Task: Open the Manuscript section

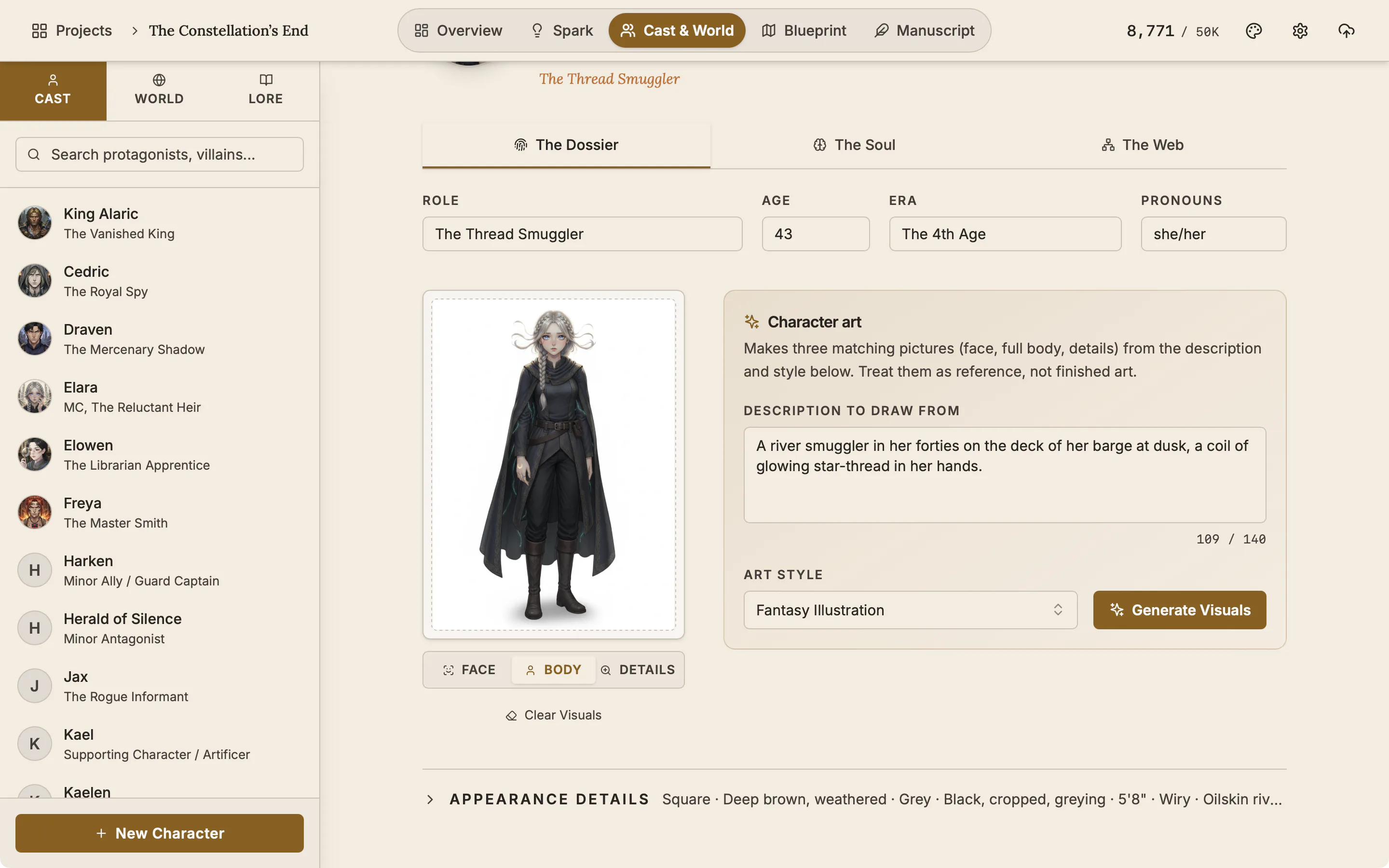Action: tap(924, 30)
